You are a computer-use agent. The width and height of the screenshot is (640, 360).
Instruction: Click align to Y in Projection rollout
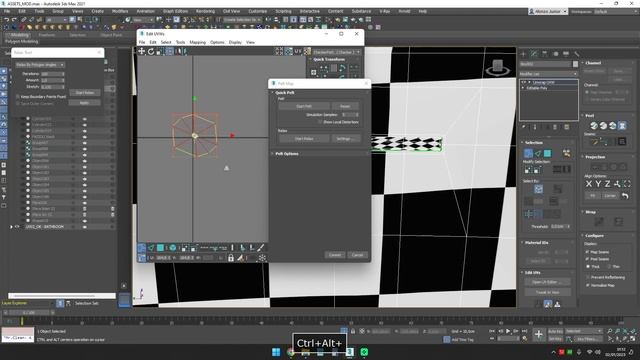598,184
